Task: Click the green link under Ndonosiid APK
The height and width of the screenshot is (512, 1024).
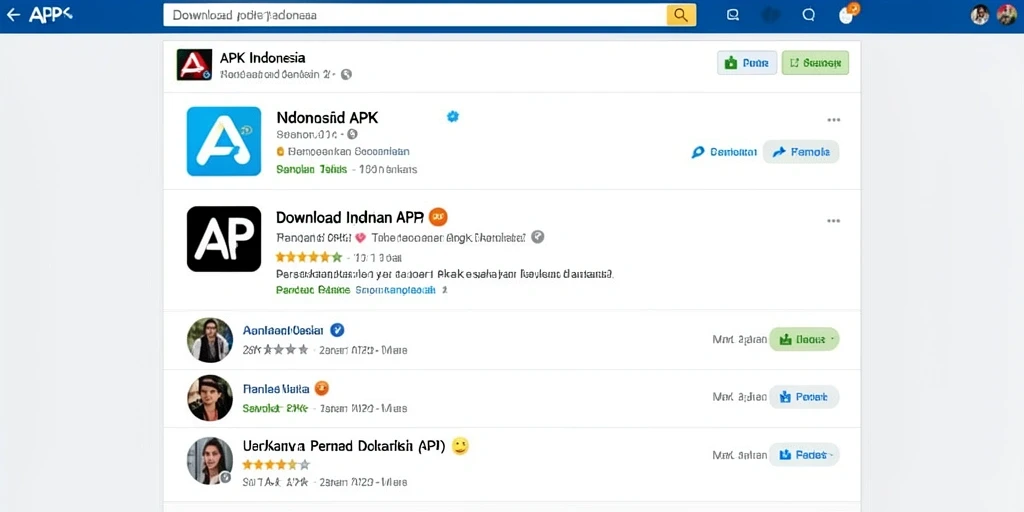Action: tap(312, 169)
